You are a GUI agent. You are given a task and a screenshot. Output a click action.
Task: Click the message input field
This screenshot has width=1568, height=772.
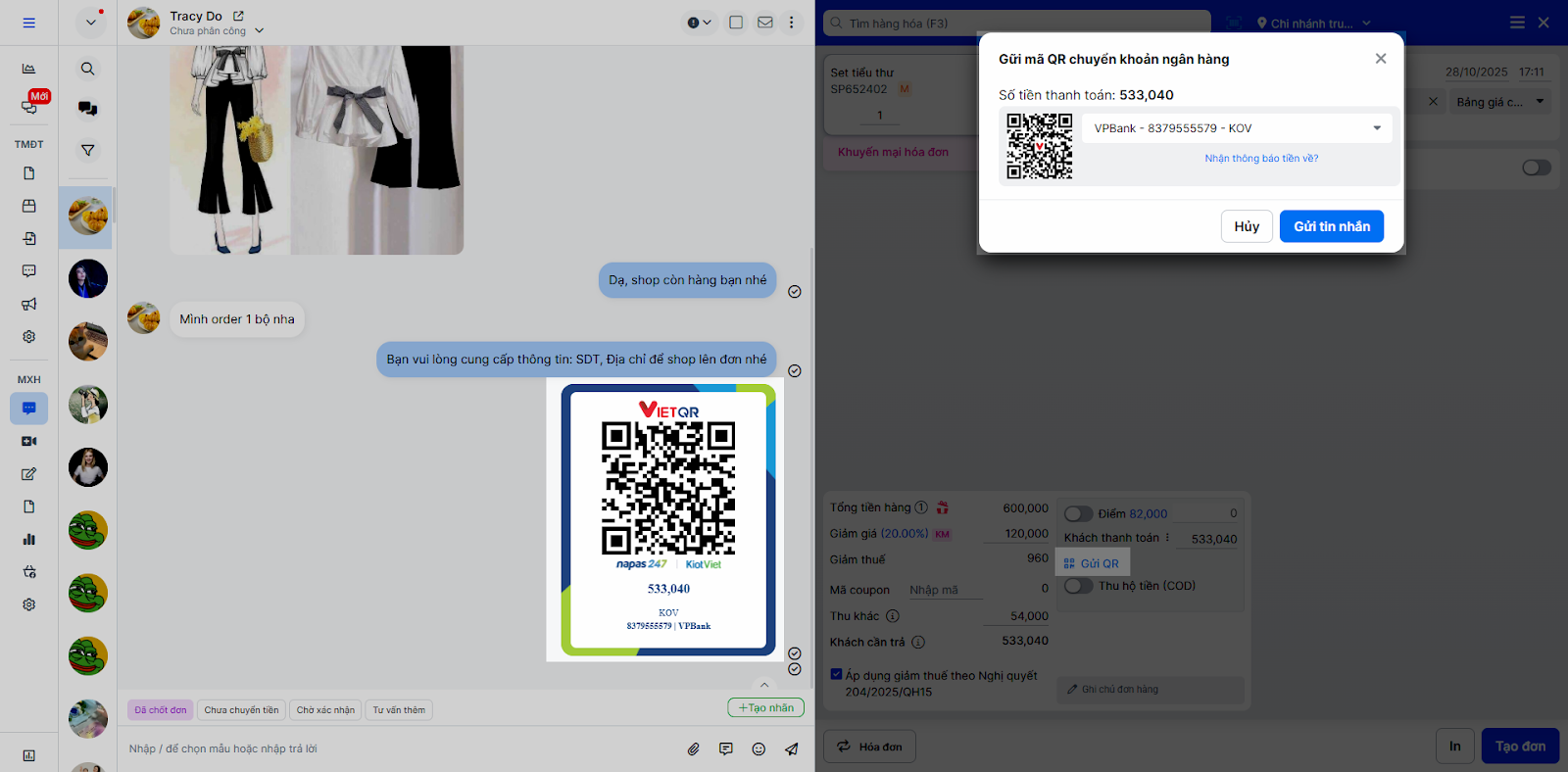402,749
